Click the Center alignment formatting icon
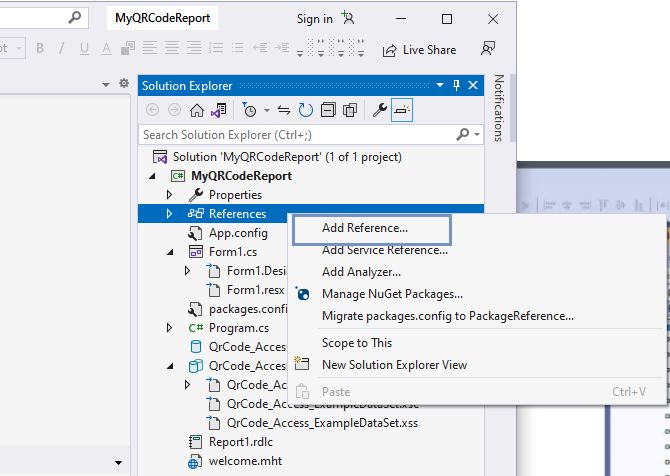The height and width of the screenshot is (476, 670). [x=172, y=48]
